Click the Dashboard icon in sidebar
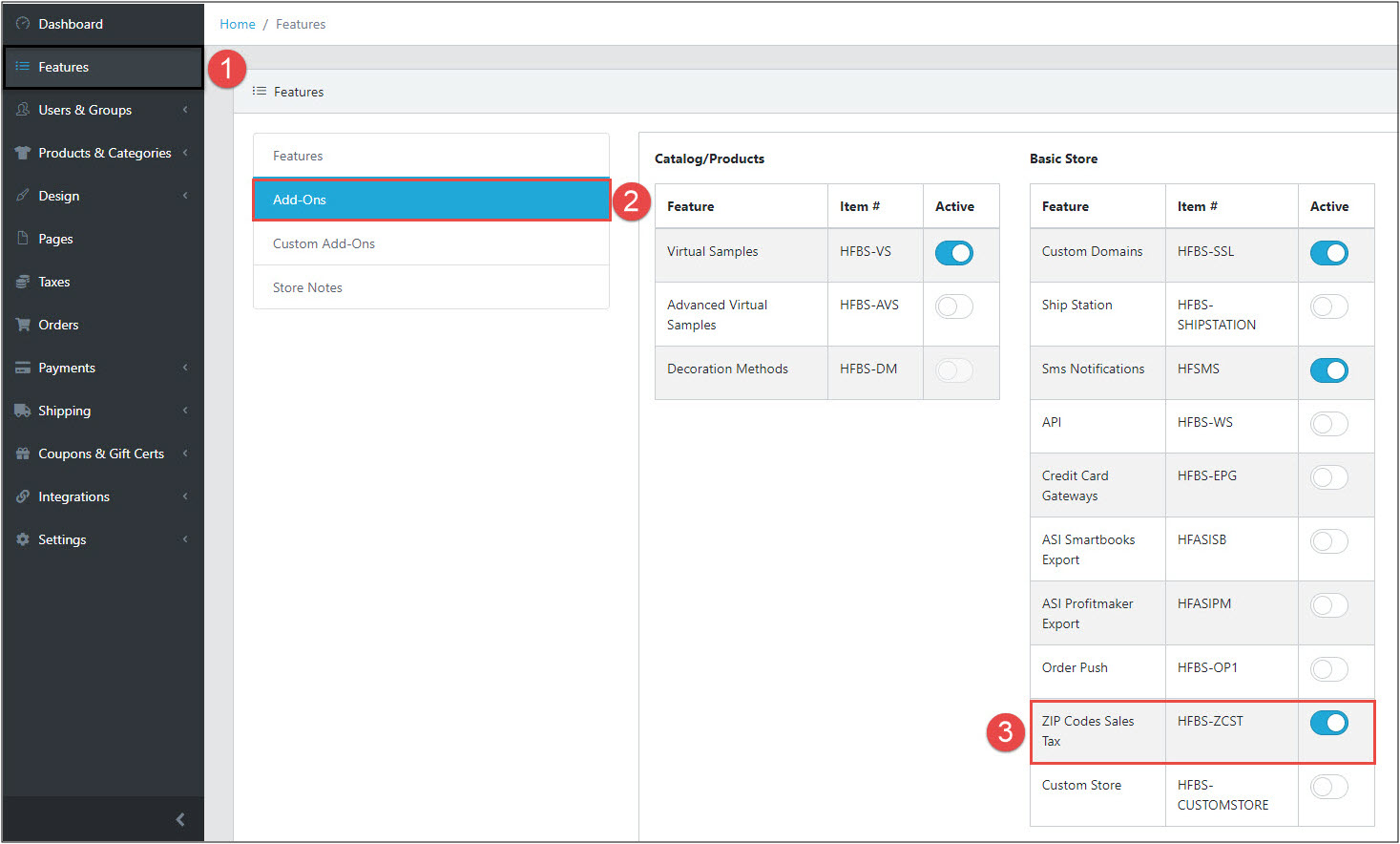 pos(23,24)
